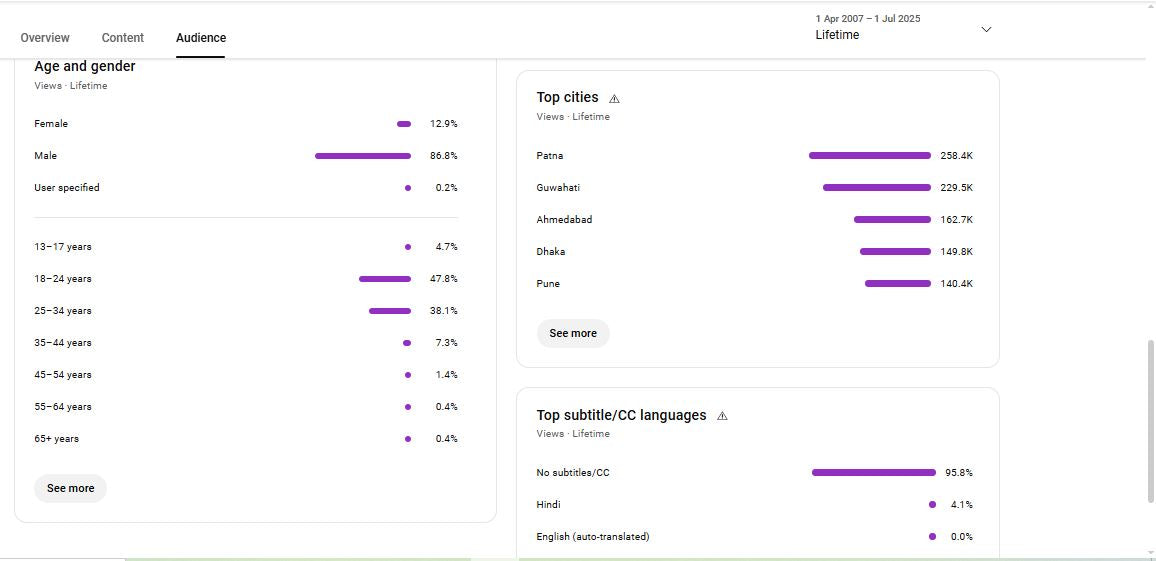Click the Top cities card heading
Screen dimensions: 1156x561
[x=567, y=98]
